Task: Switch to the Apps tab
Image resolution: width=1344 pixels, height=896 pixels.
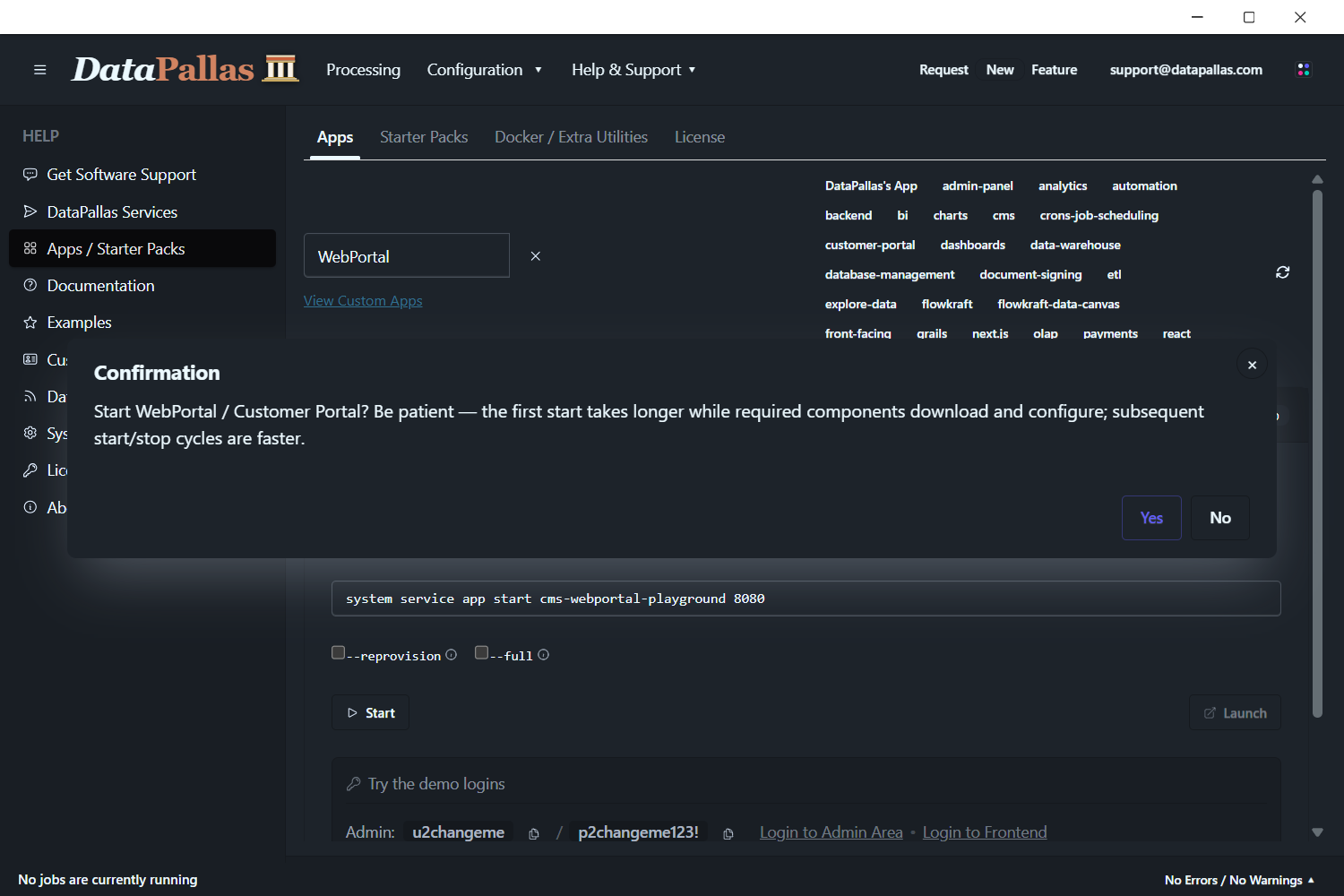Action: pyautogui.click(x=335, y=137)
